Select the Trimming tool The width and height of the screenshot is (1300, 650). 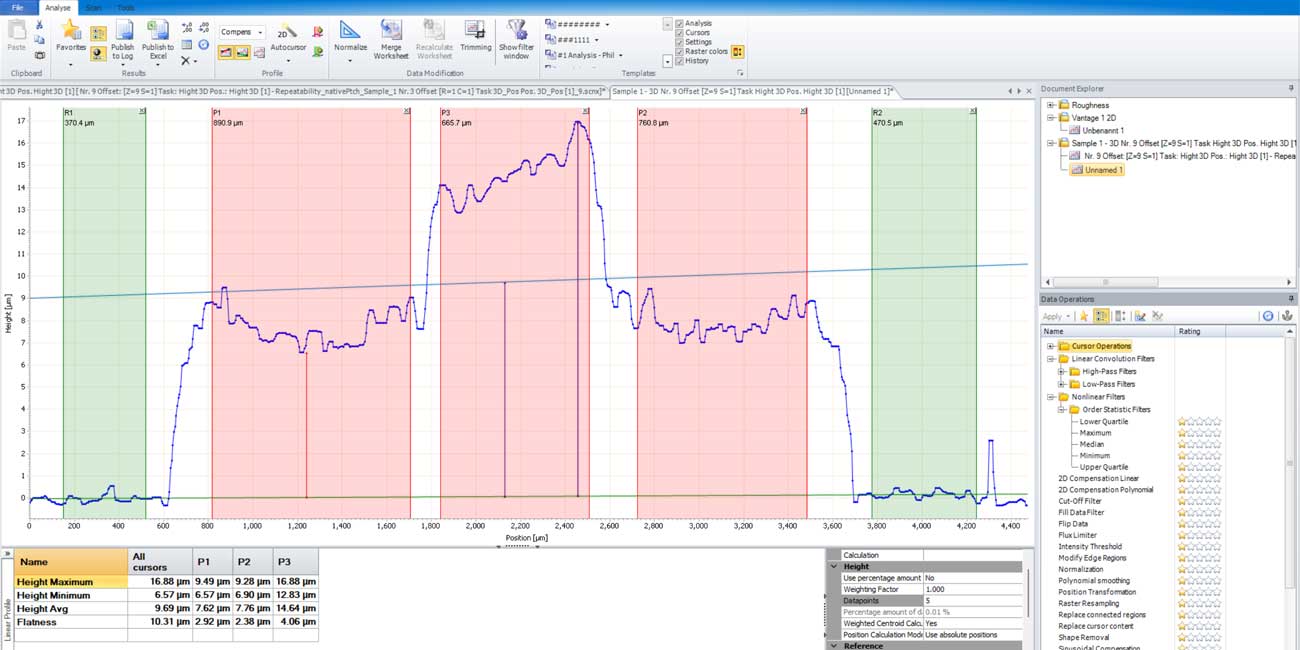475,31
